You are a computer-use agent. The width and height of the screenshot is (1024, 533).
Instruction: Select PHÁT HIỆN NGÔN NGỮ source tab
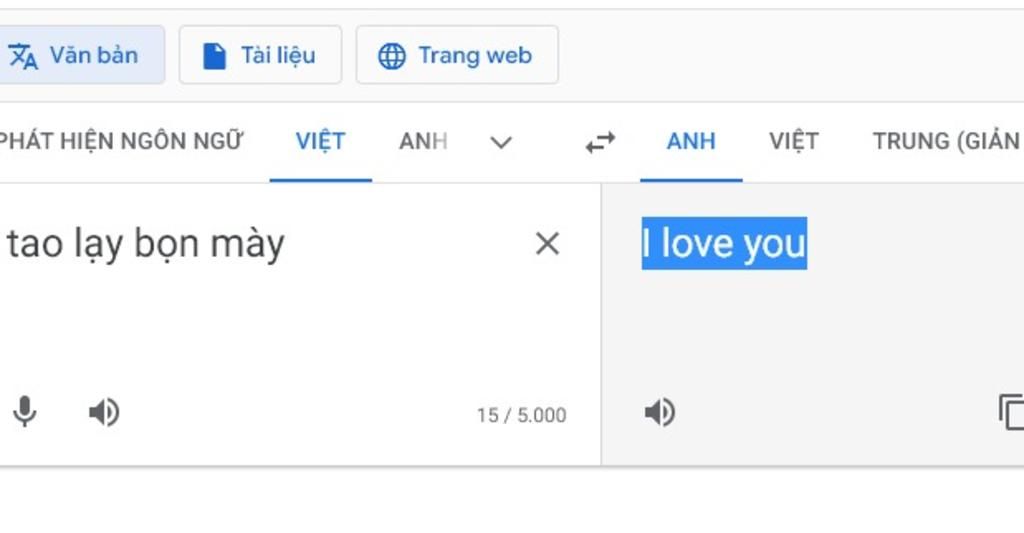(120, 141)
